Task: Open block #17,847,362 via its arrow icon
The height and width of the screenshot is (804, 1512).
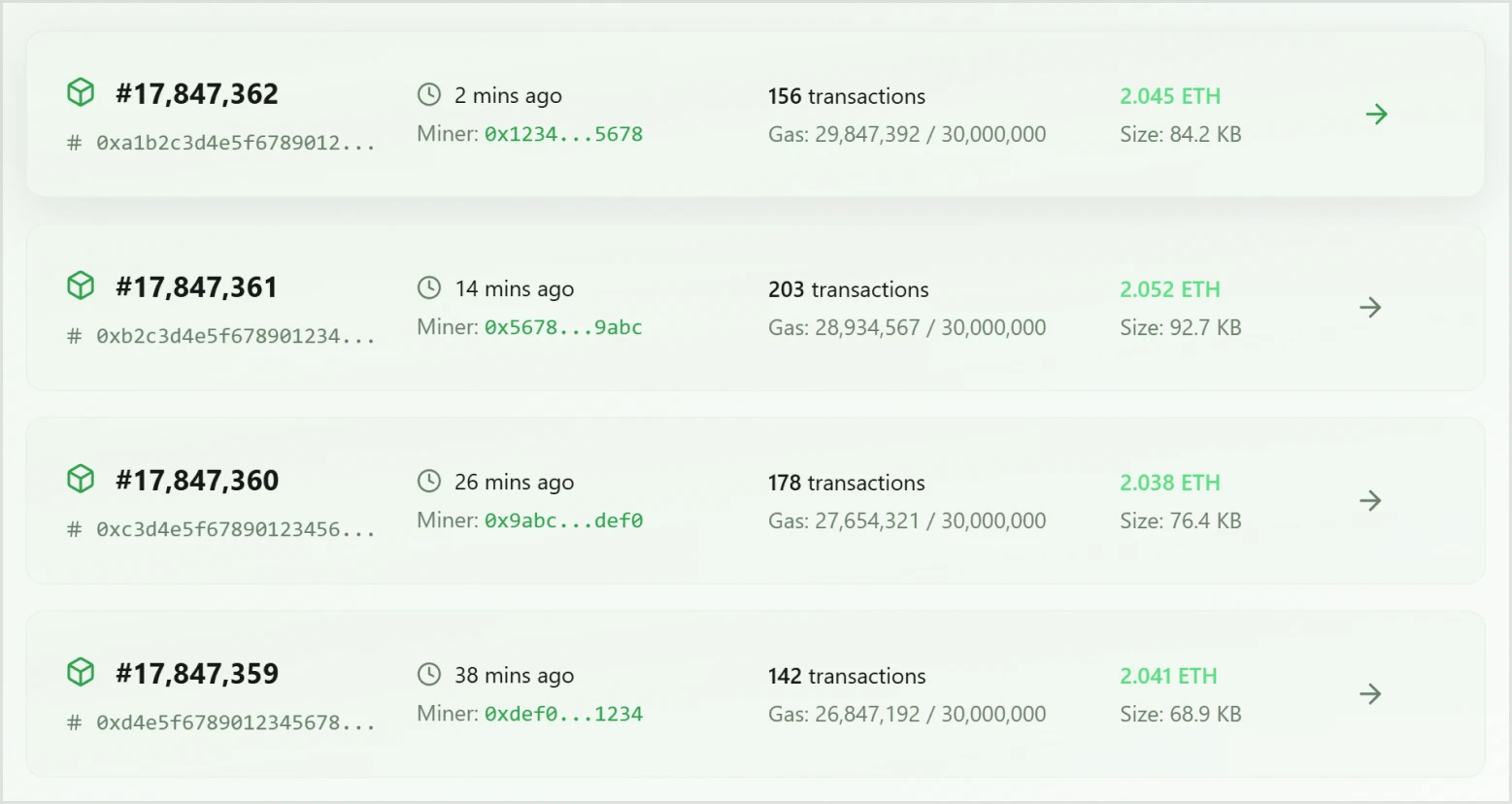Action: point(1376,115)
